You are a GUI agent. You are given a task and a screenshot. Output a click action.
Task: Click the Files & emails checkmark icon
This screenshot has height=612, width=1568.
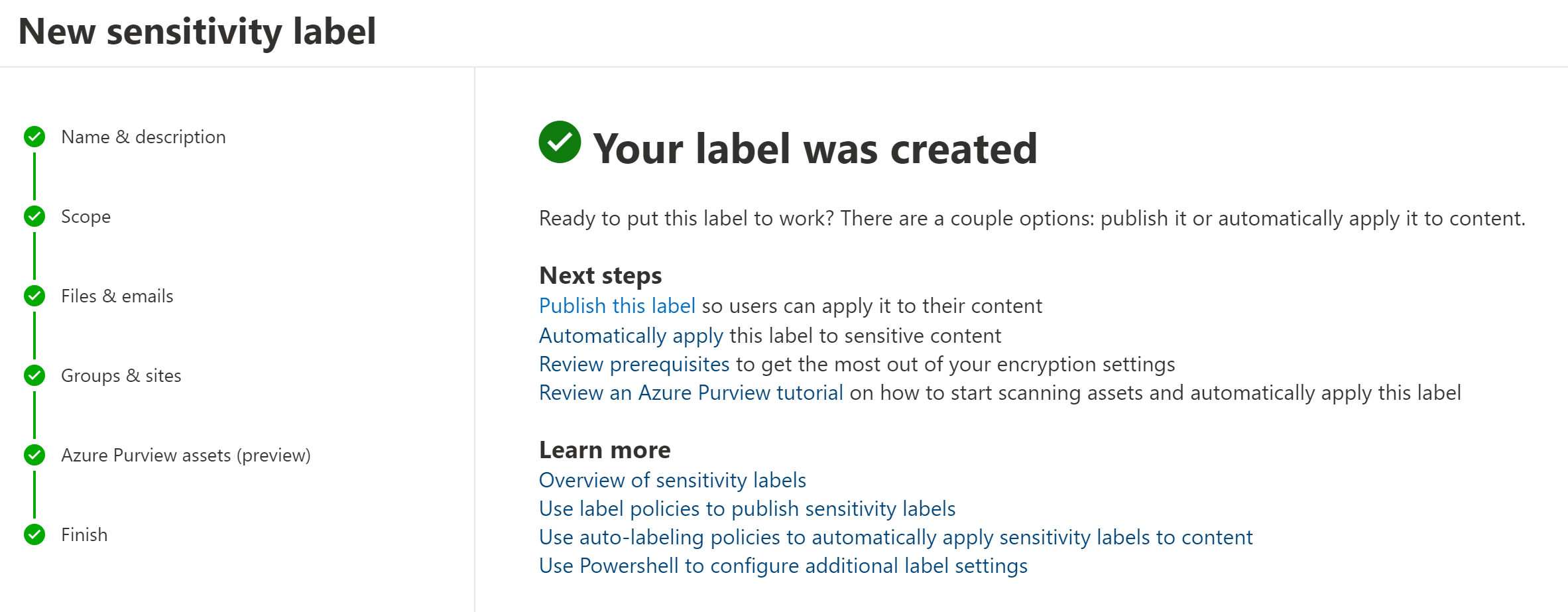[34, 296]
